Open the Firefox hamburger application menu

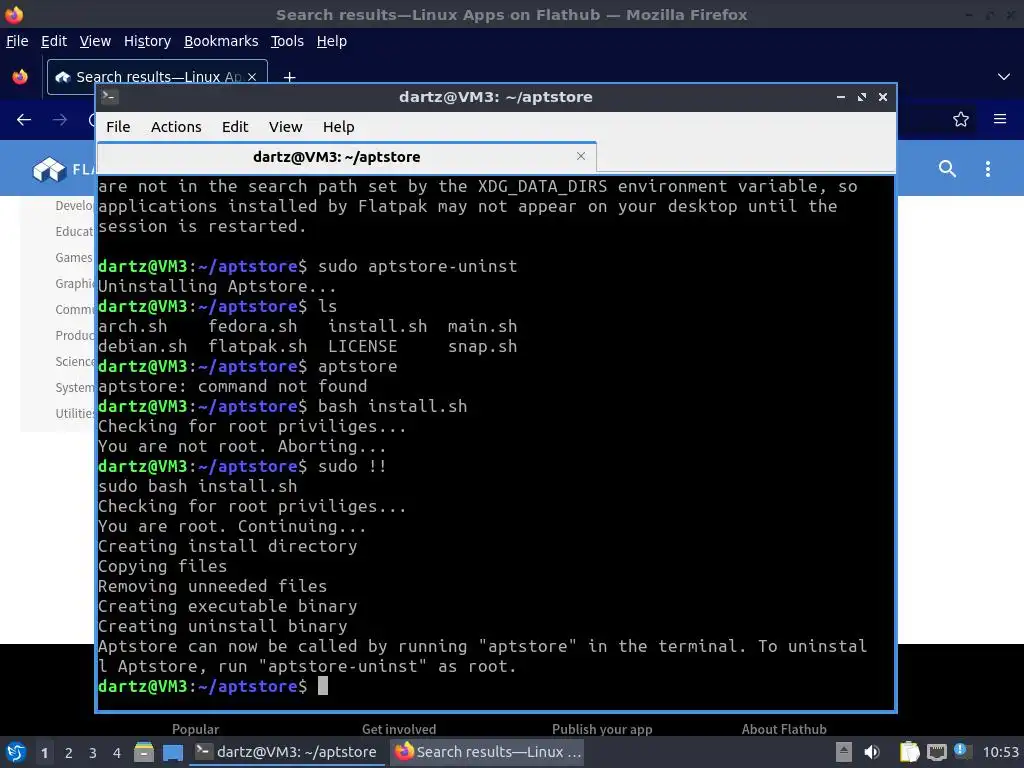tap(1000, 119)
